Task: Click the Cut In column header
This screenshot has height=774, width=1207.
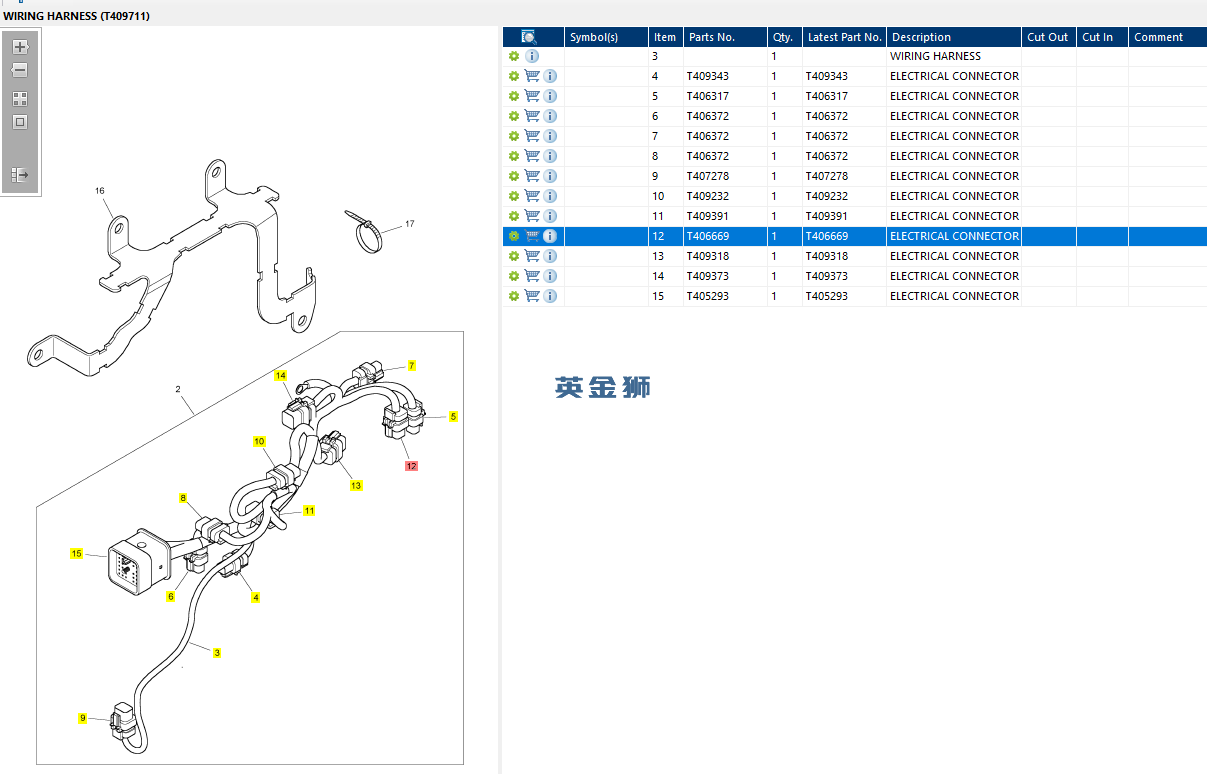Action: [x=1102, y=37]
